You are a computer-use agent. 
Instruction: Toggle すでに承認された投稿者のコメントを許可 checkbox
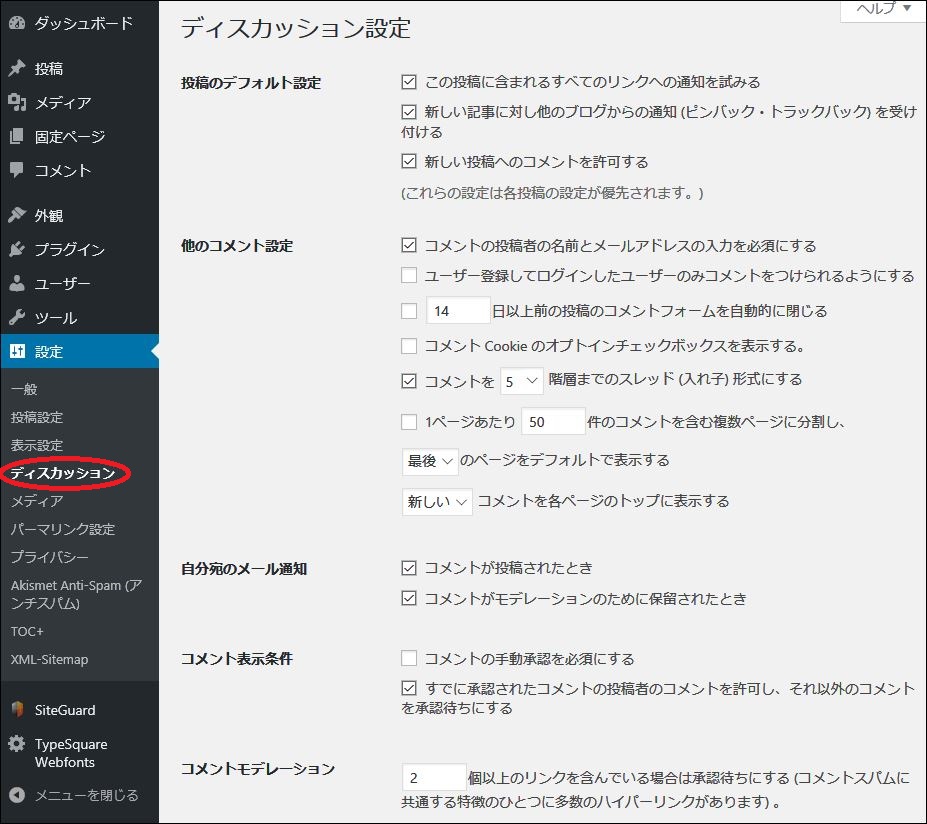(x=409, y=688)
